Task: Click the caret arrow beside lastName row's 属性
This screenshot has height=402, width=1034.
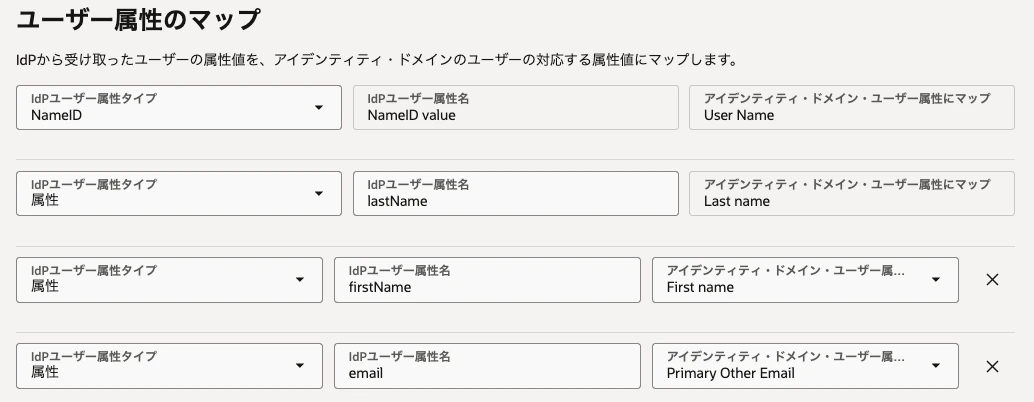Action: [319, 194]
